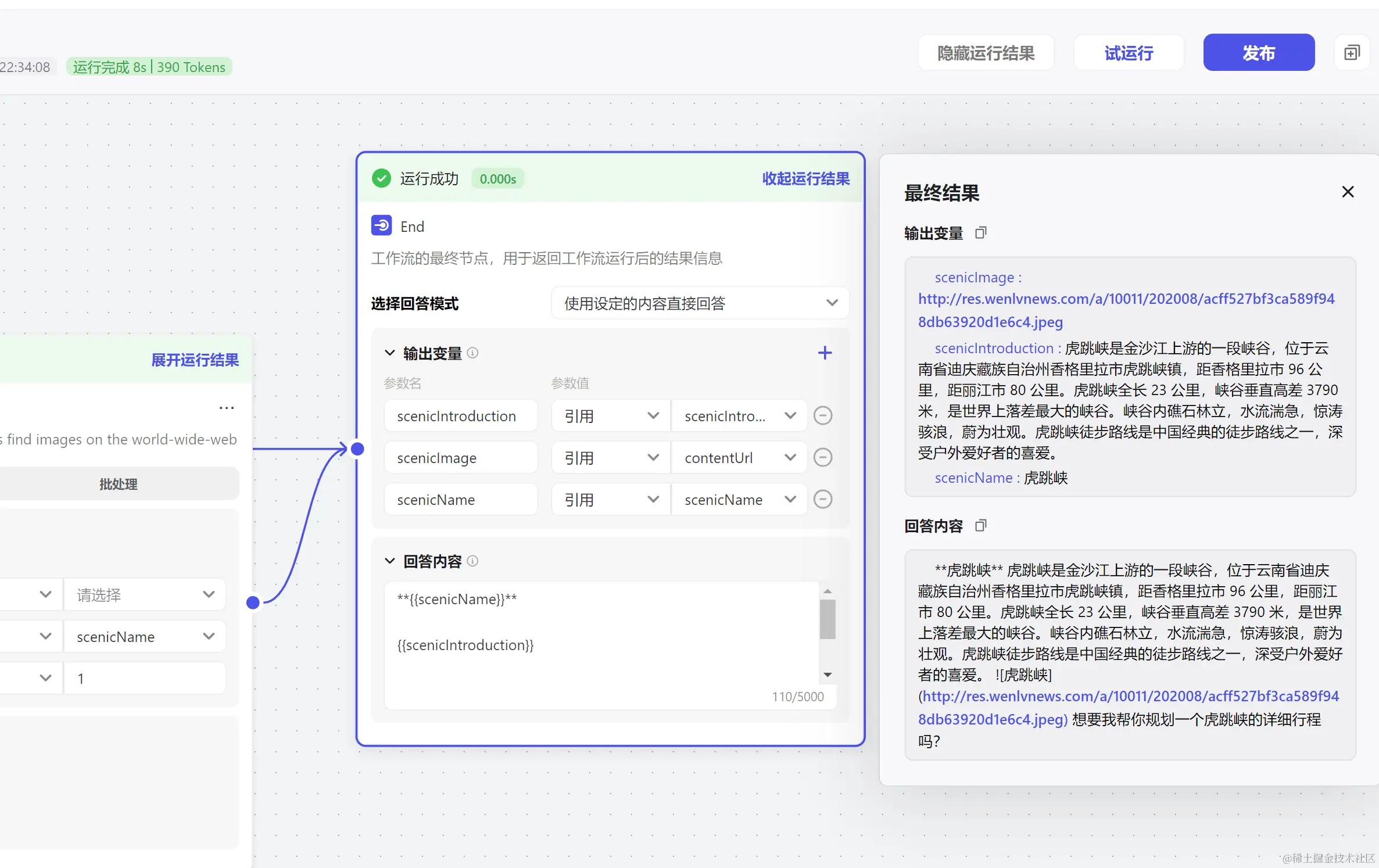Click 展开运行结果 on the left node
The width and height of the screenshot is (1379, 868).
click(x=195, y=360)
